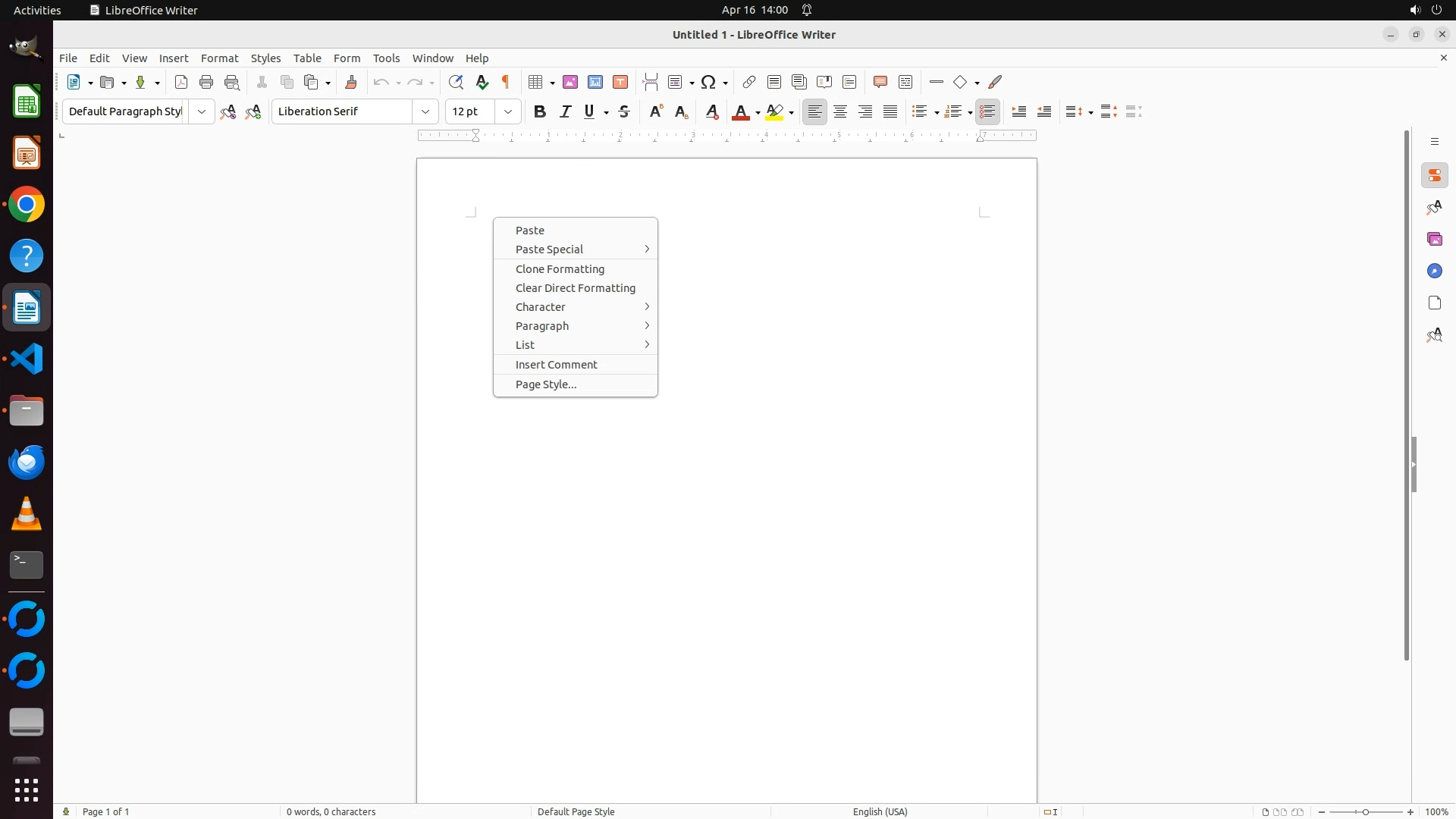Choose Page Style... in context menu
The height and width of the screenshot is (819, 1456).
coord(546,384)
